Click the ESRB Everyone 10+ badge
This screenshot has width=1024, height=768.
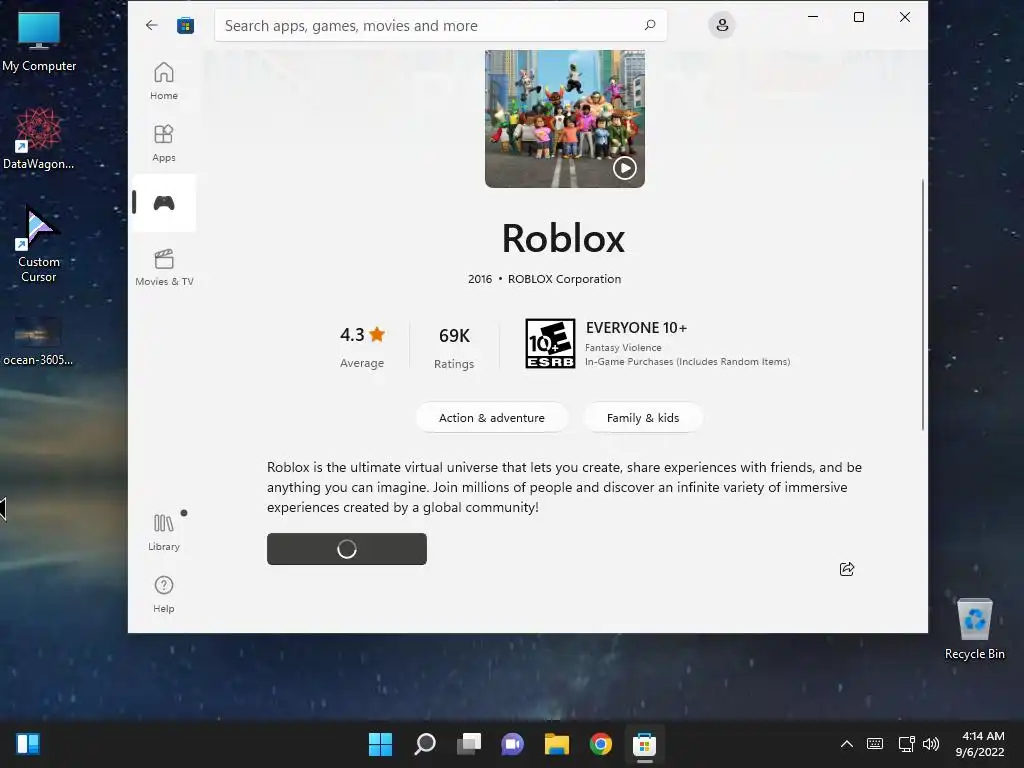click(550, 344)
